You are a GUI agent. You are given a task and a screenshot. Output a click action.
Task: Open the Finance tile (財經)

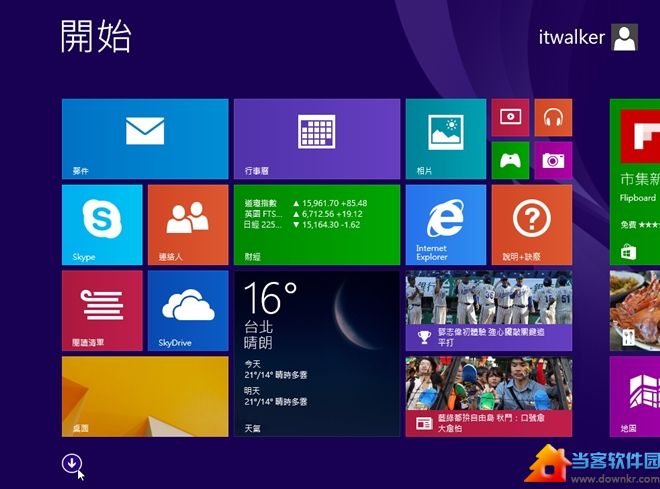click(317, 225)
